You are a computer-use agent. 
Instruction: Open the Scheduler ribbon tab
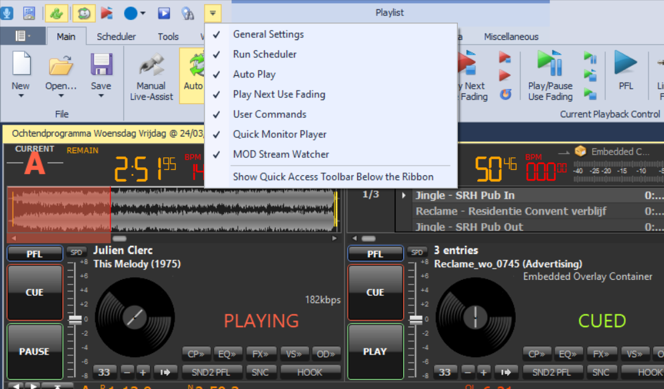point(116,36)
